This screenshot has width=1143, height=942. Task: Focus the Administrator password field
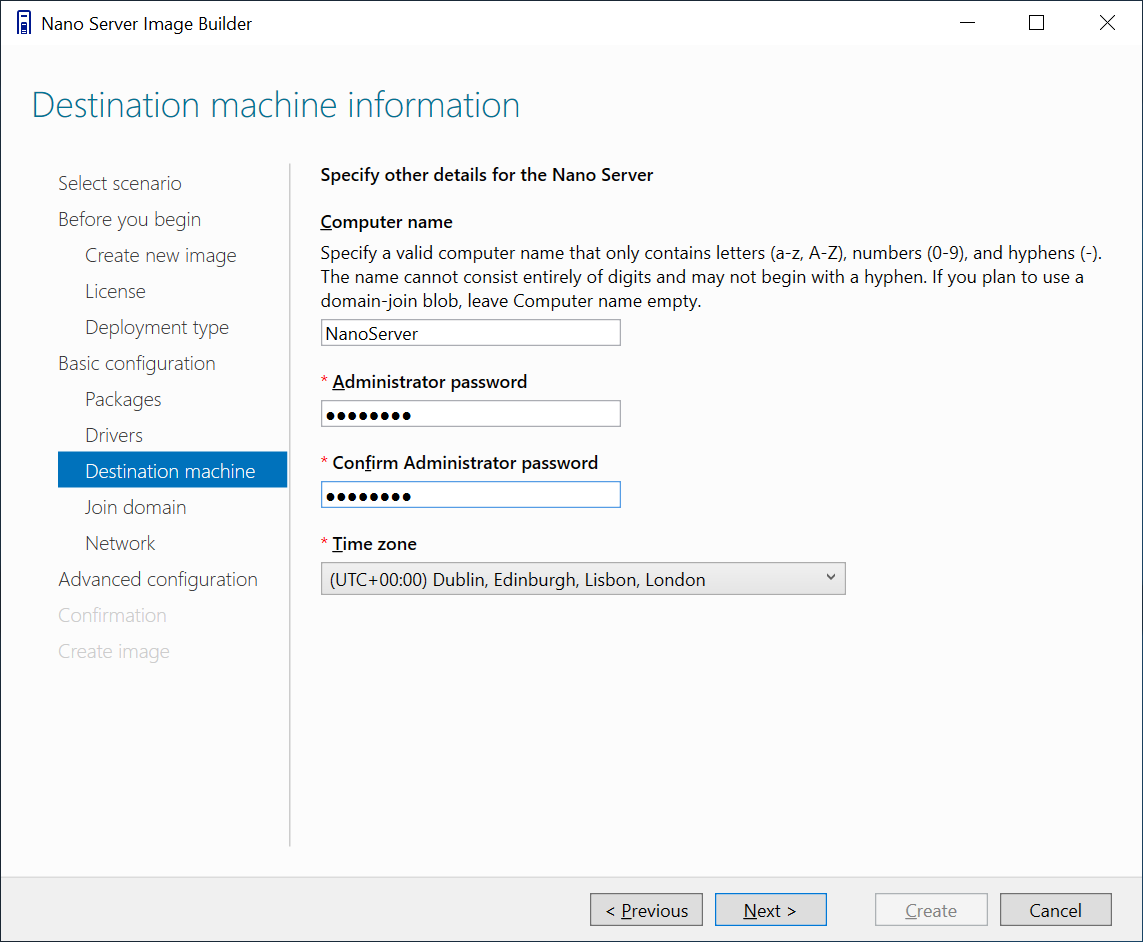click(470, 414)
